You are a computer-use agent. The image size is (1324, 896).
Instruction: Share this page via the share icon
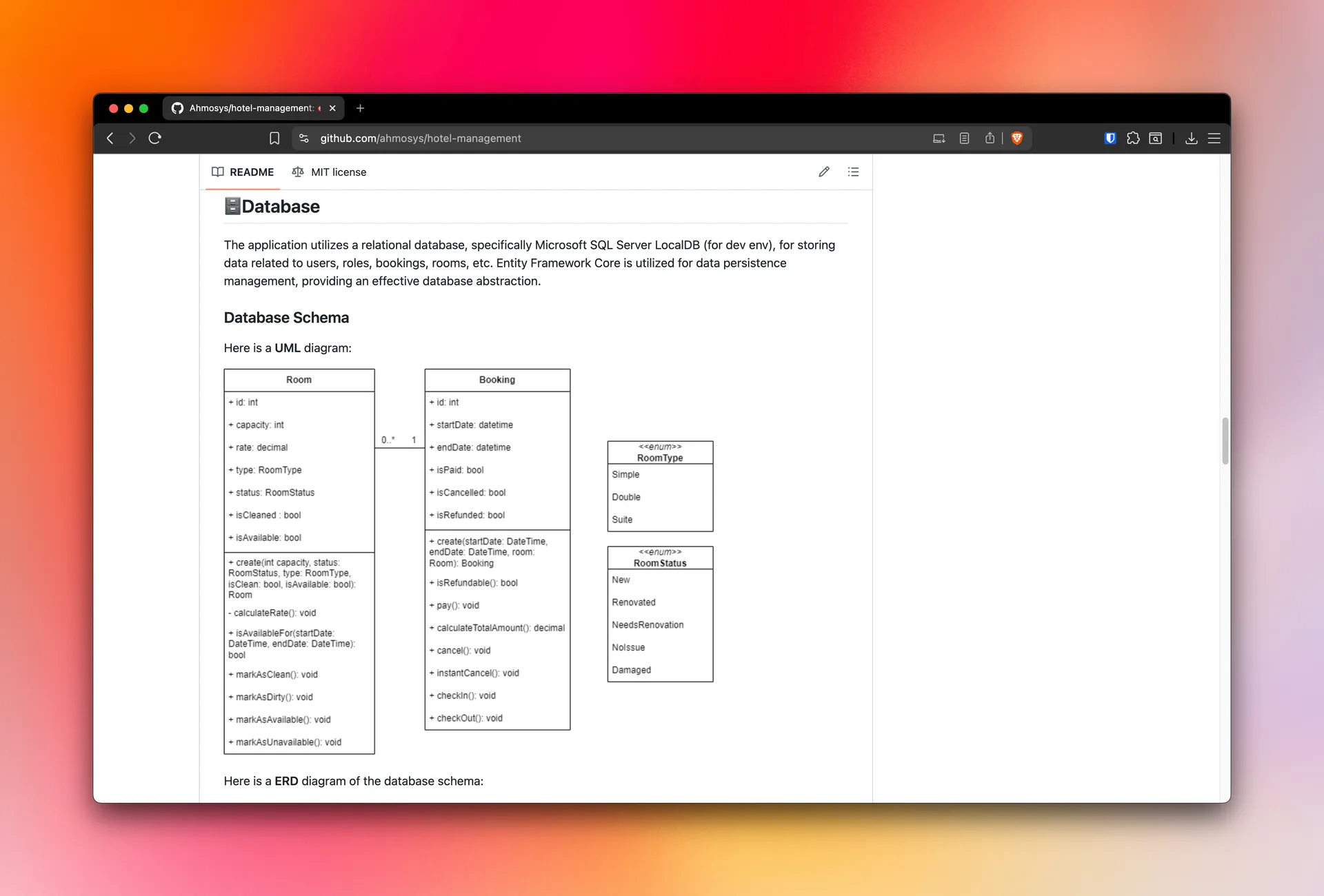click(x=990, y=139)
